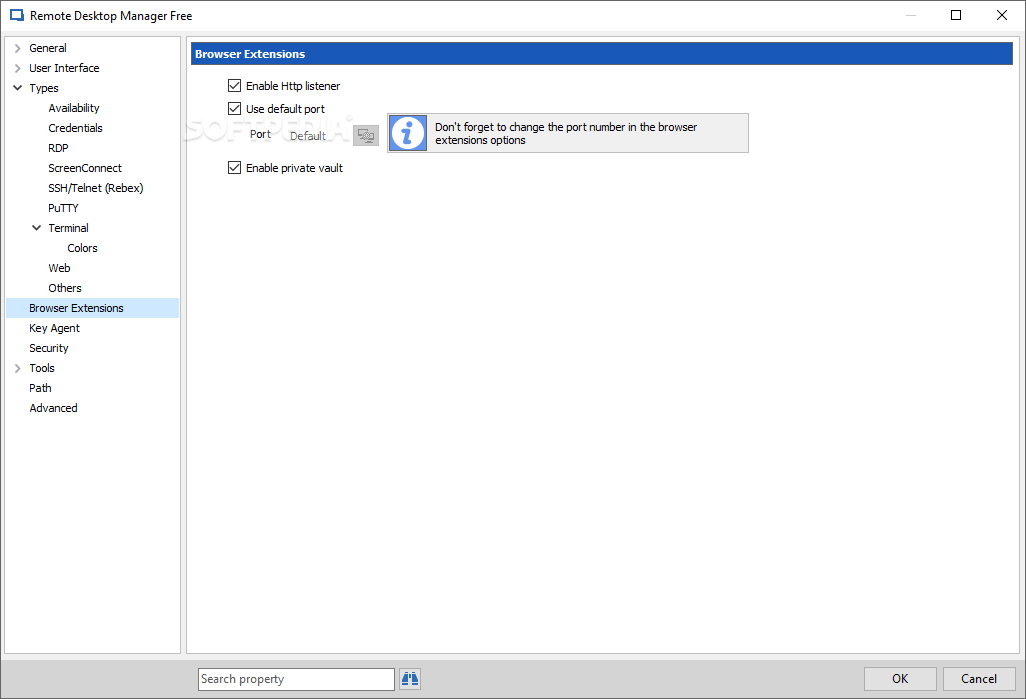Open the SSH/Telnet (Rebex) settings page
This screenshot has width=1026, height=699.
96,188
